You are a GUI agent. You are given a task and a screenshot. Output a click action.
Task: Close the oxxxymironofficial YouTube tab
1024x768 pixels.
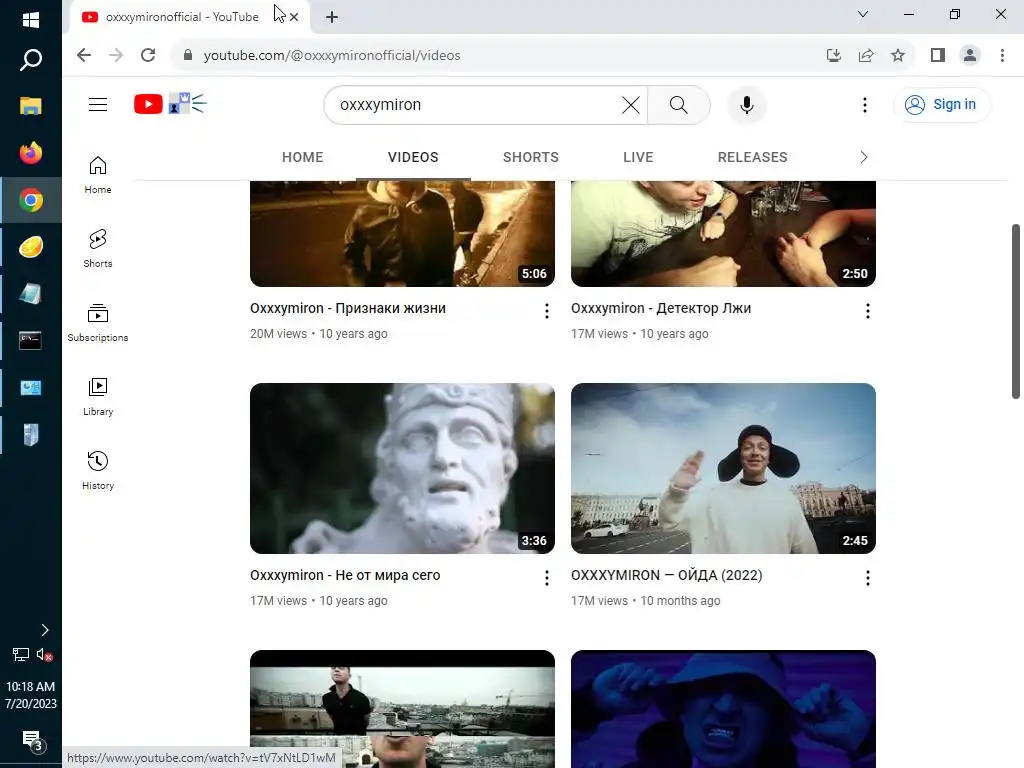294,17
